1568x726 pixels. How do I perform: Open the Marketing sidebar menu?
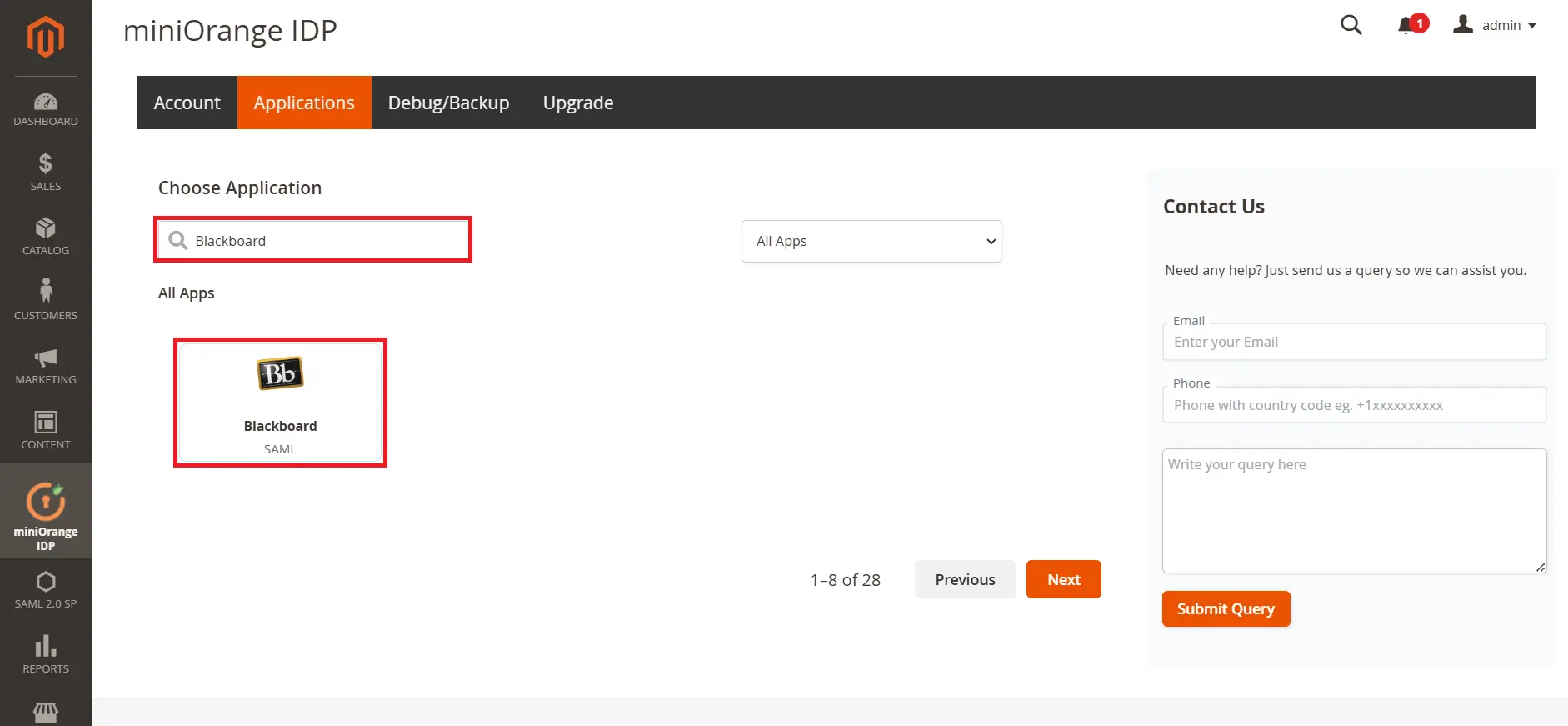pos(46,366)
